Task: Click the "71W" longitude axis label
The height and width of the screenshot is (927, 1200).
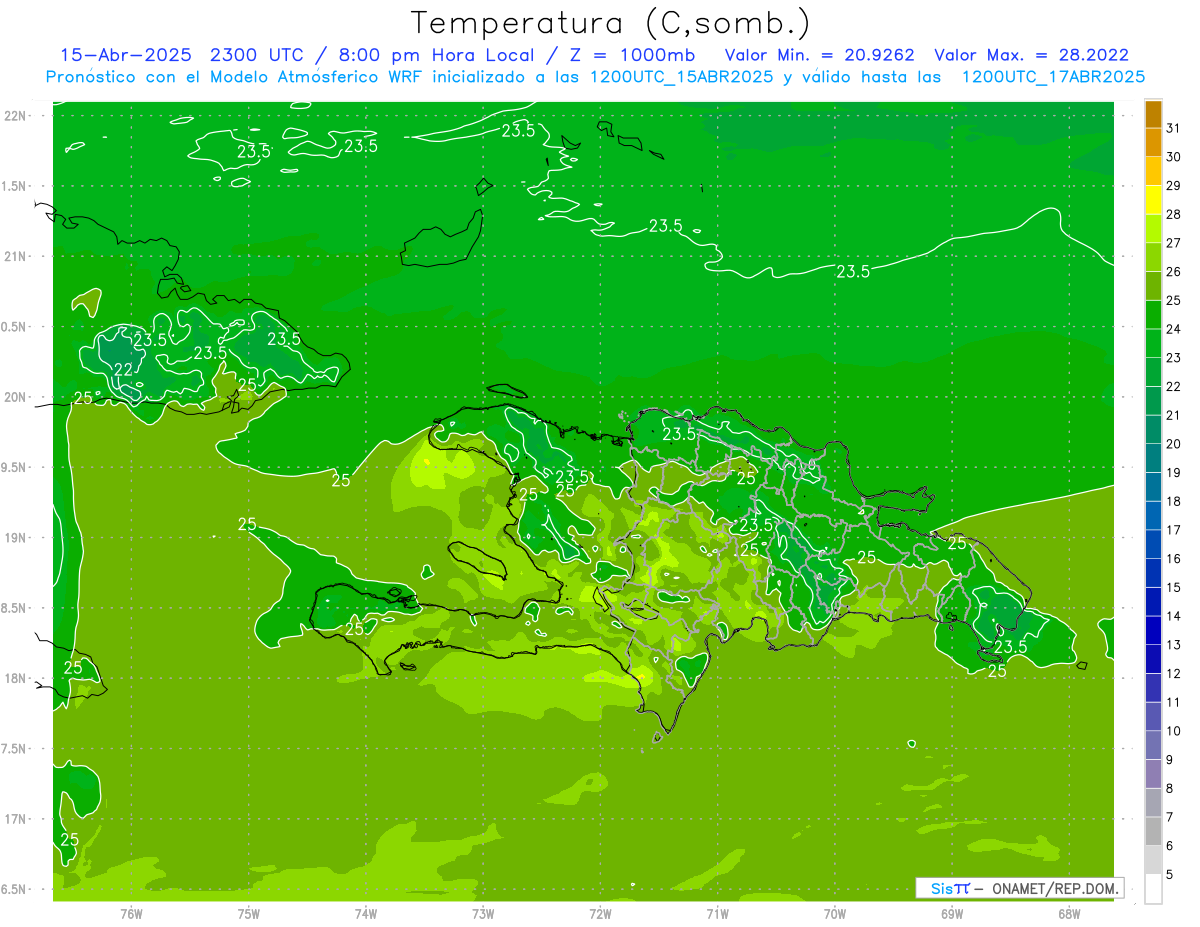Action: 717,913
